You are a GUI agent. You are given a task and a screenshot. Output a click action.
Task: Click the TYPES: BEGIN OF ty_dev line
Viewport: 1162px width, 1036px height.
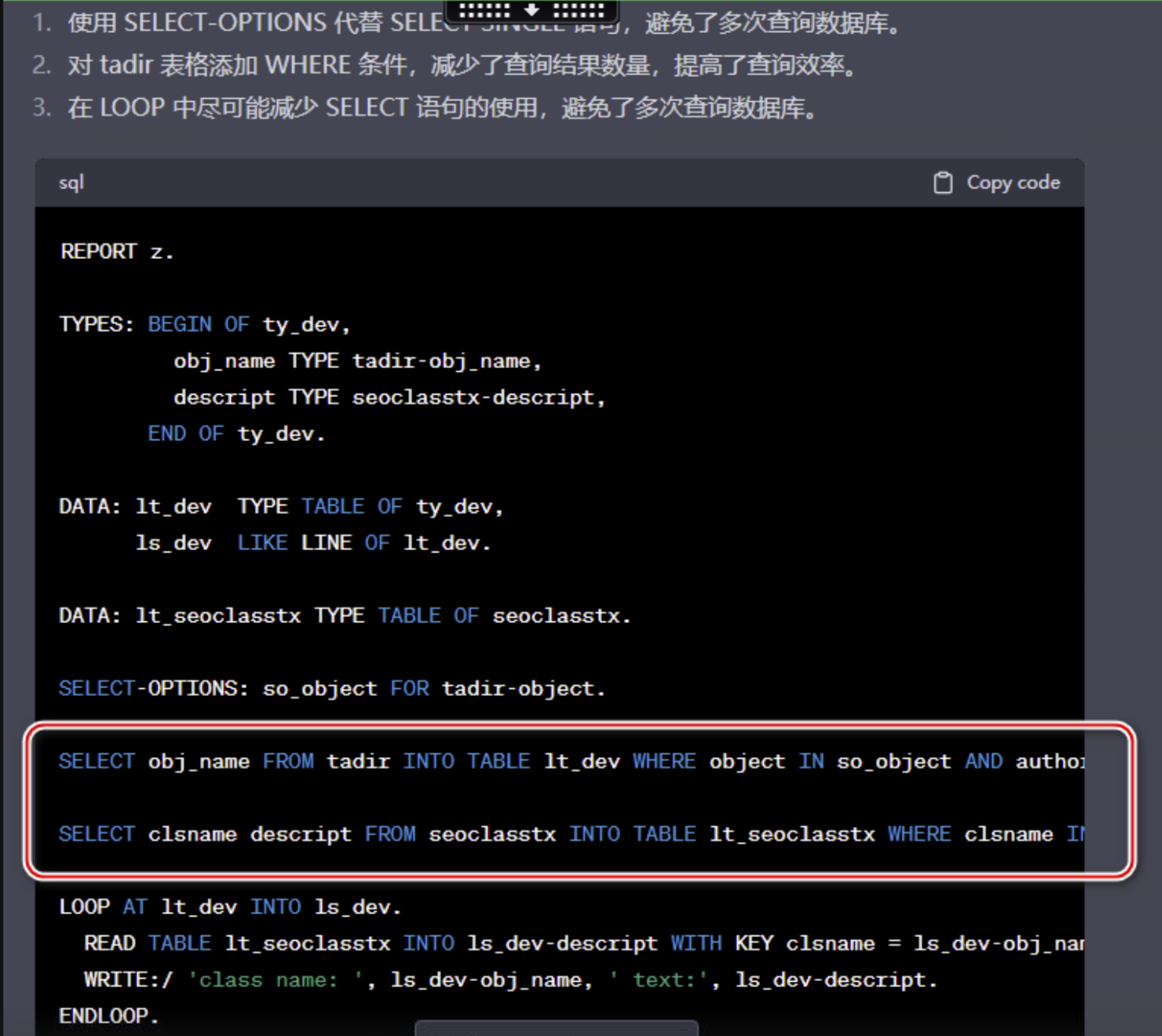(x=204, y=325)
